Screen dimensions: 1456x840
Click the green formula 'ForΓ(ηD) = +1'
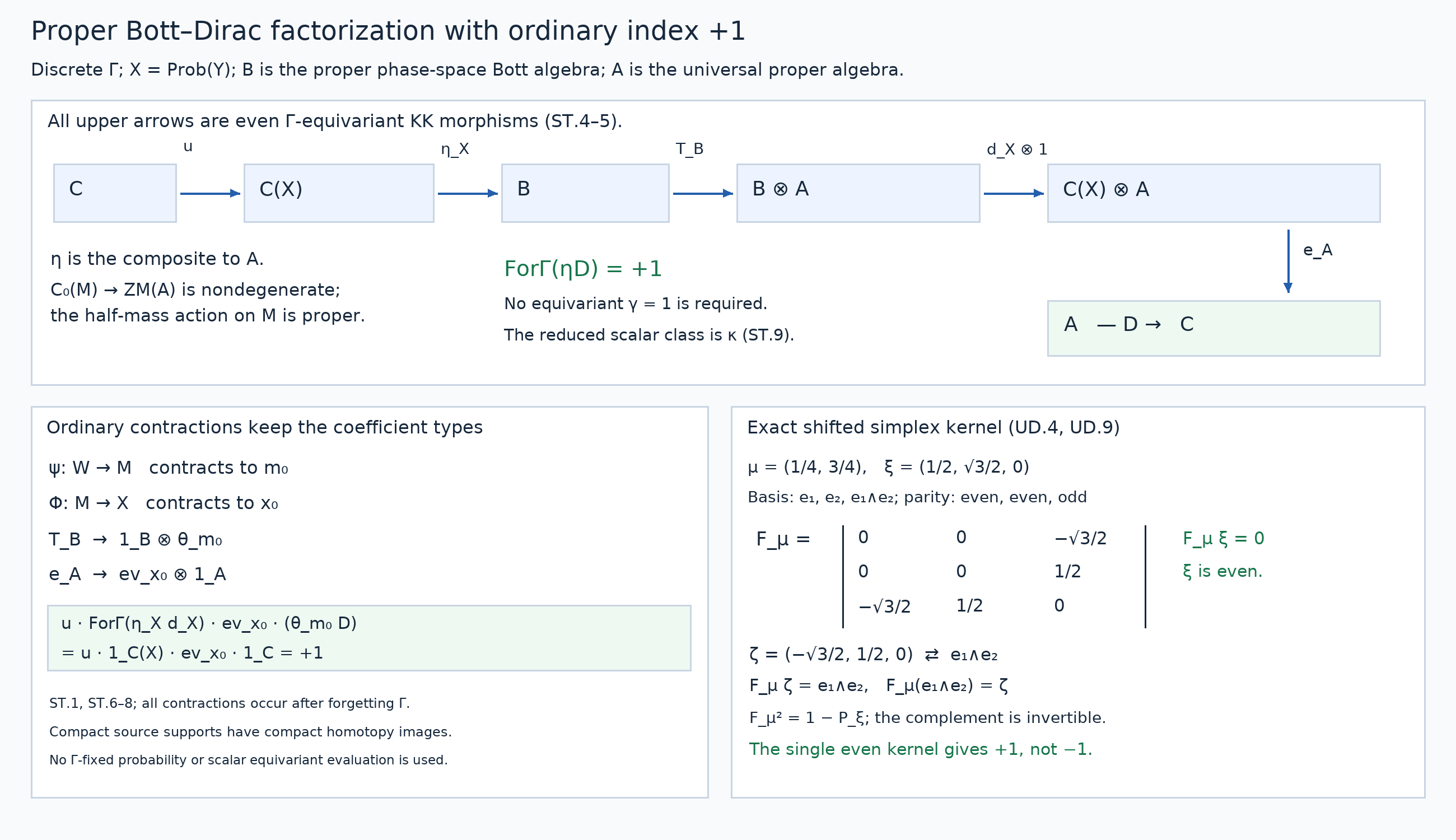click(582, 269)
